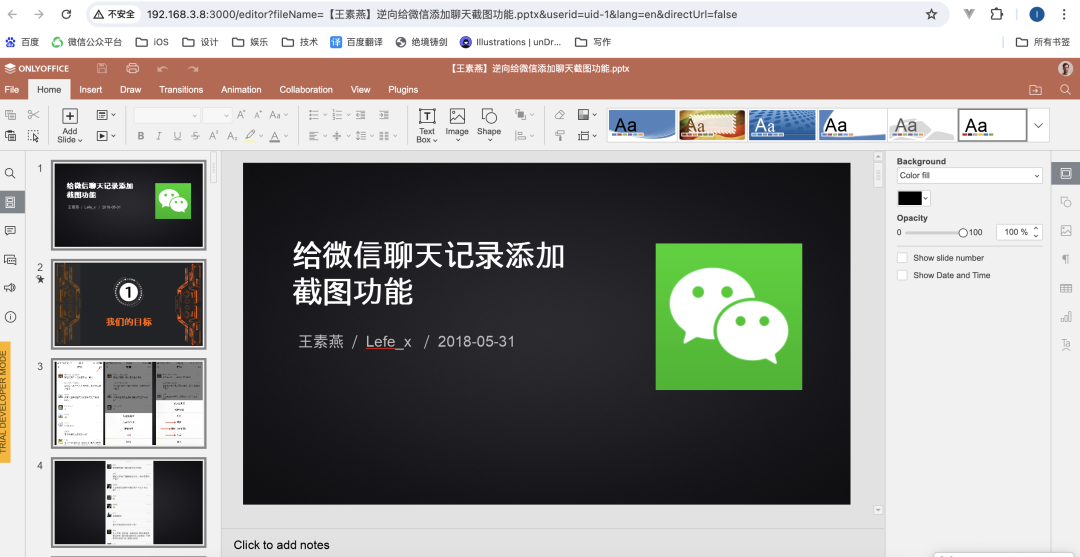
Task: Click the Cut scissors icon
Action: [x=33, y=115]
